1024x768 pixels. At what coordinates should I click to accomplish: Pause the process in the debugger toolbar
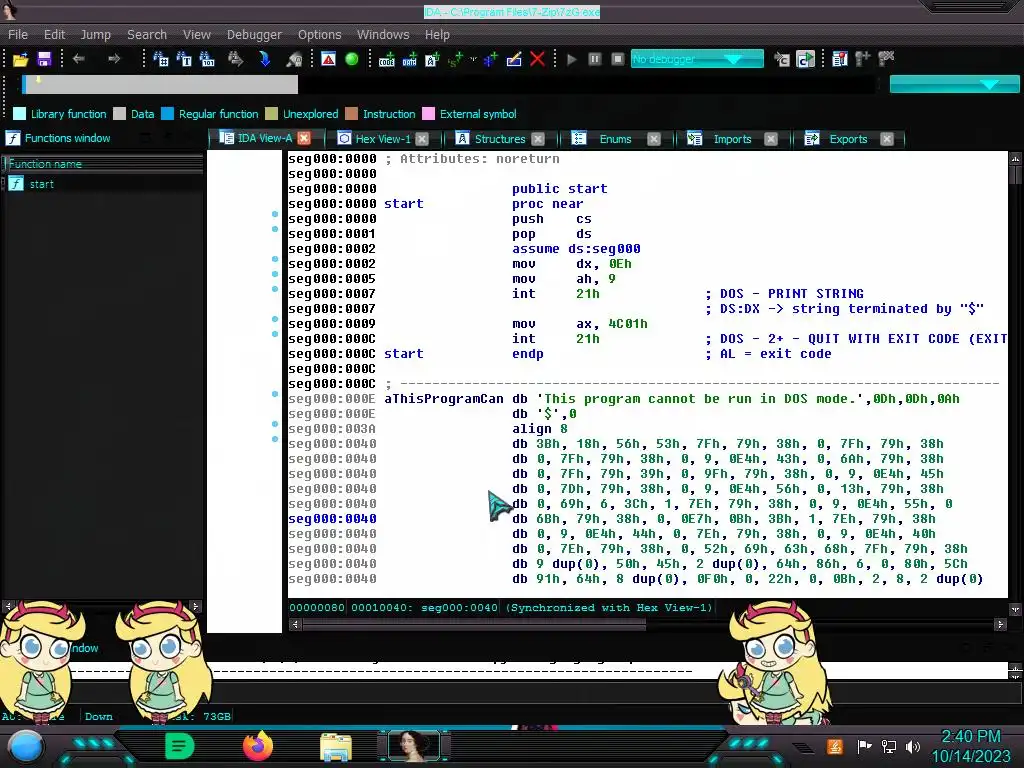point(594,59)
